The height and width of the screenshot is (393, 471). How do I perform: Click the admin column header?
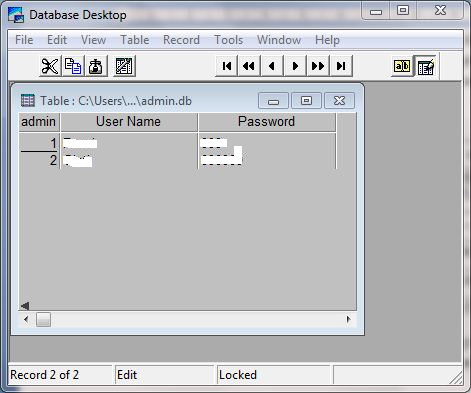(x=39, y=122)
